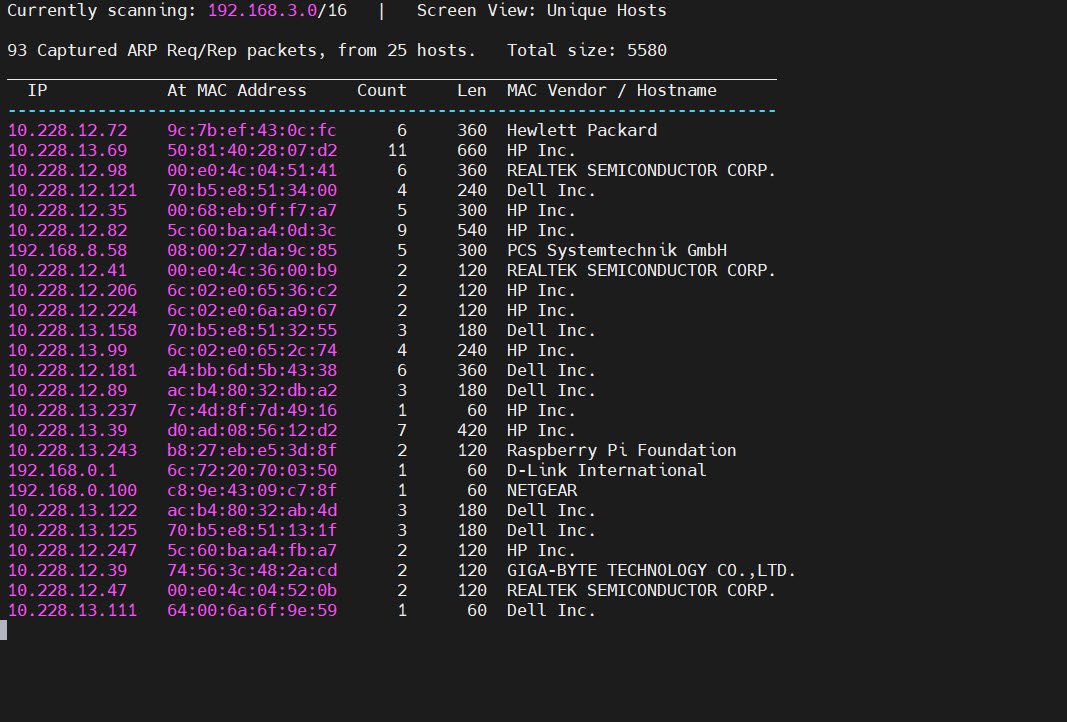Select MAC address ac:b4:80:32:ab:4d
Image resolution: width=1067 pixels, height=722 pixels.
(252, 510)
